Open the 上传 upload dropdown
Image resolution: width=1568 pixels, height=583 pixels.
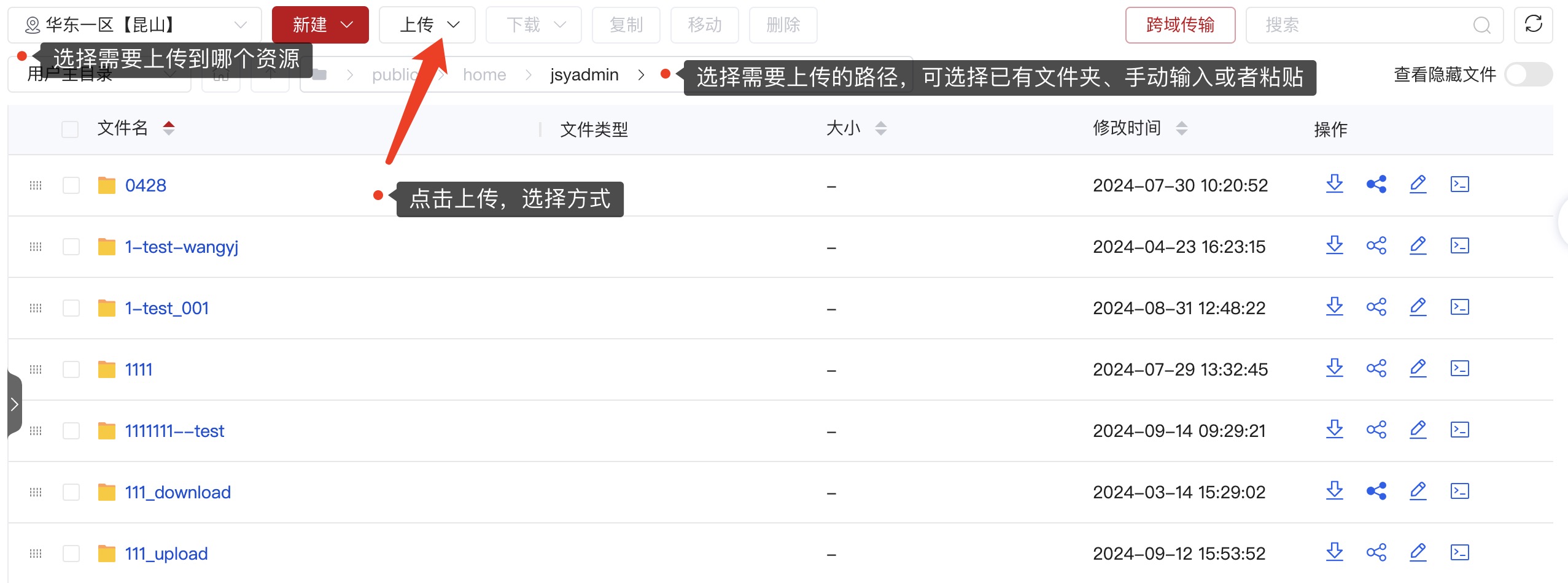(x=427, y=25)
